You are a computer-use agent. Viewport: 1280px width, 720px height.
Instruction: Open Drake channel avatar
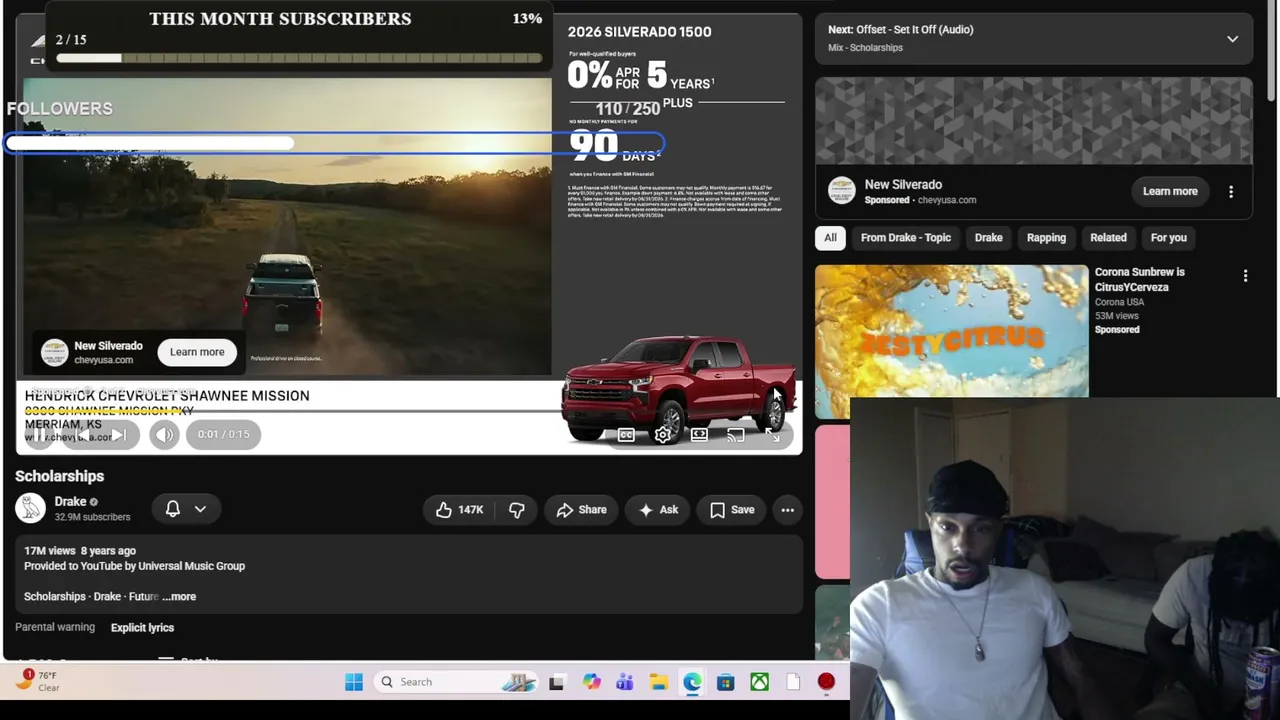(x=30, y=508)
